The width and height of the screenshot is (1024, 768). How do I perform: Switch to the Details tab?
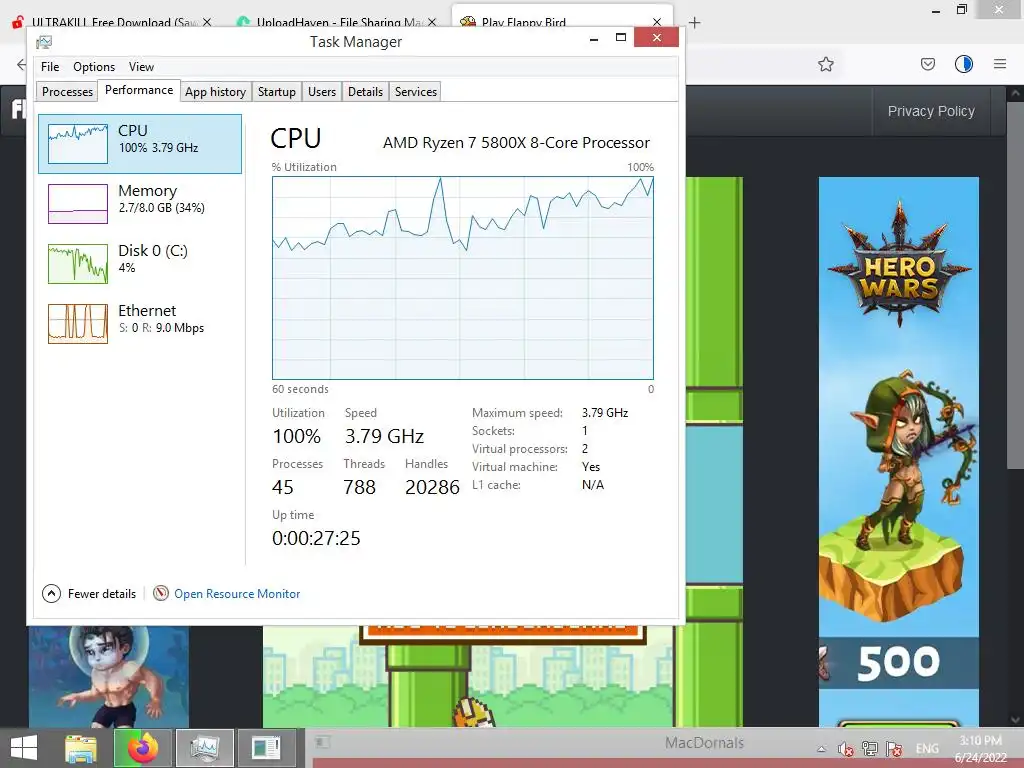pos(365,91)
